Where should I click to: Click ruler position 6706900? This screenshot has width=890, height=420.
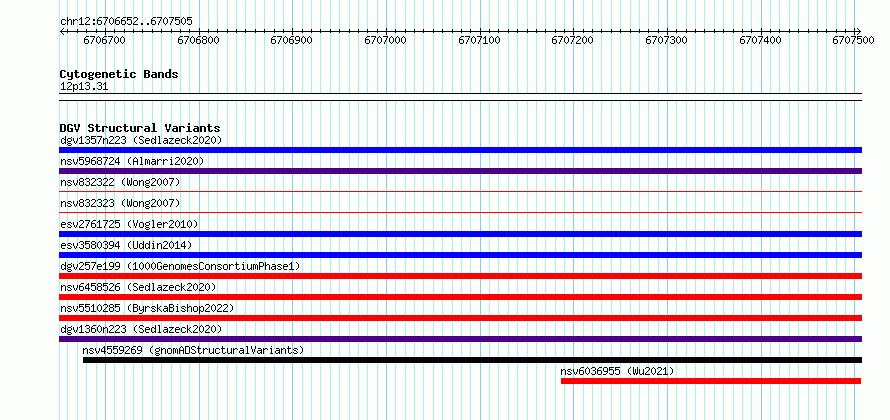click(x=291, y=40)
